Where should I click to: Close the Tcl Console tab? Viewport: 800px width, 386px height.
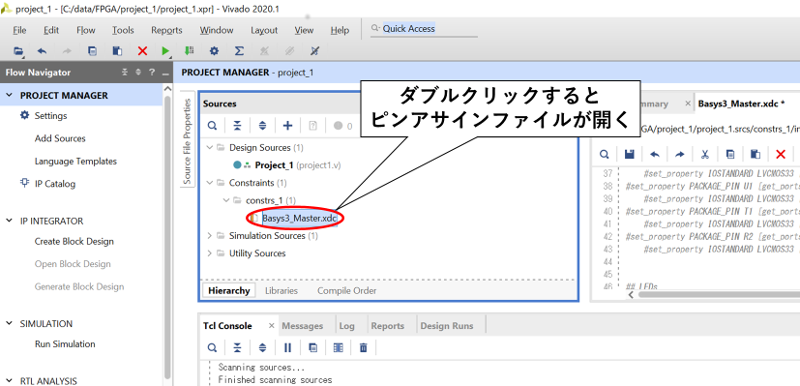click(271, 325)
